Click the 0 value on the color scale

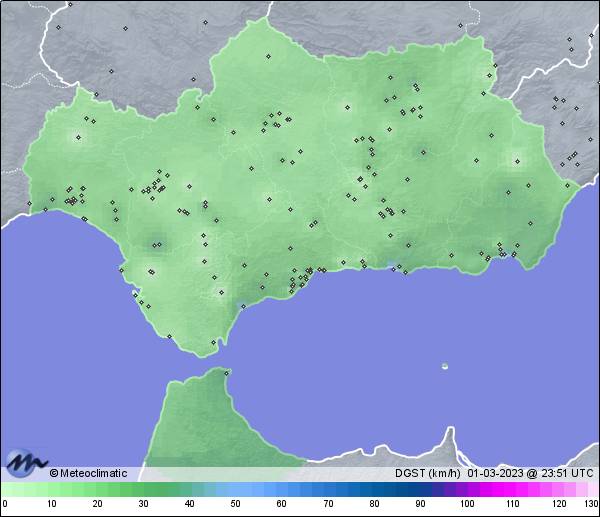(4, 504)
